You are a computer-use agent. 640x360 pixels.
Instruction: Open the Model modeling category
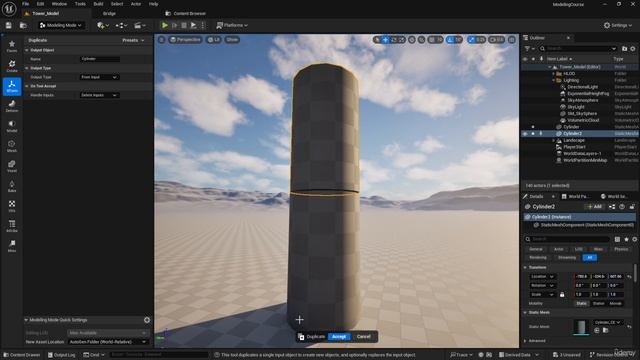tap(12, 126)
